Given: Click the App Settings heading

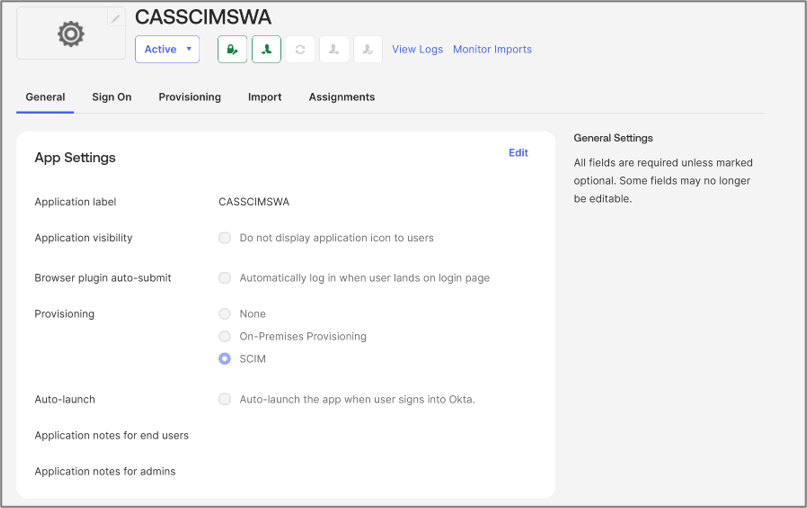Looking at the screenshot, I should click(x=75, y=157).
